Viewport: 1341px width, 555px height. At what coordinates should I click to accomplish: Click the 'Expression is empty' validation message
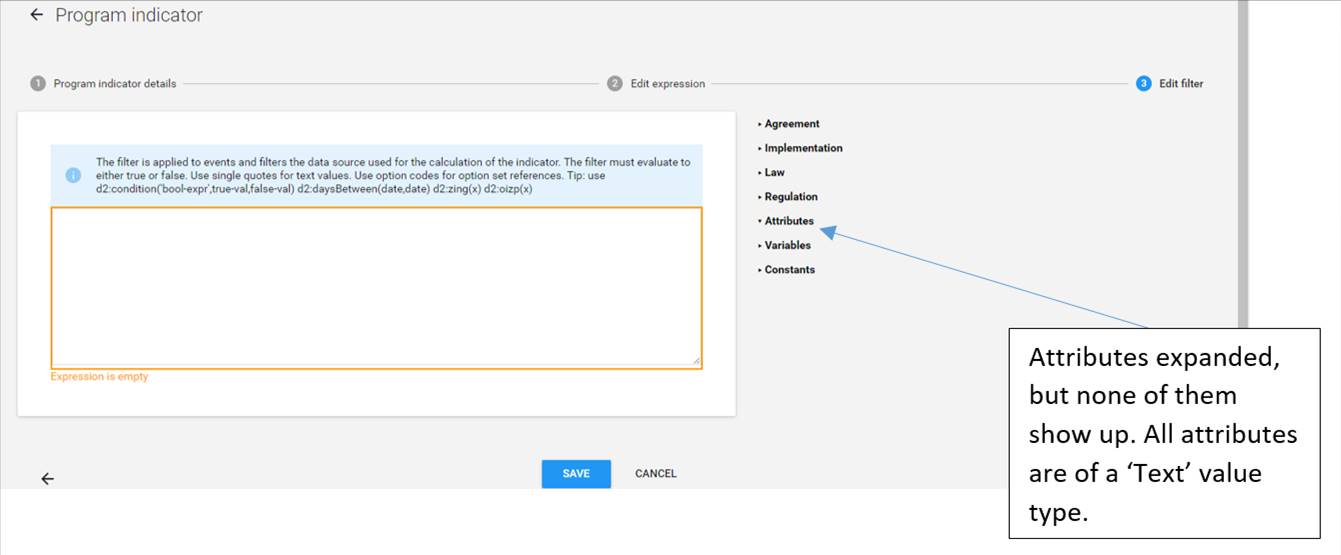click(x=100, y=377)
